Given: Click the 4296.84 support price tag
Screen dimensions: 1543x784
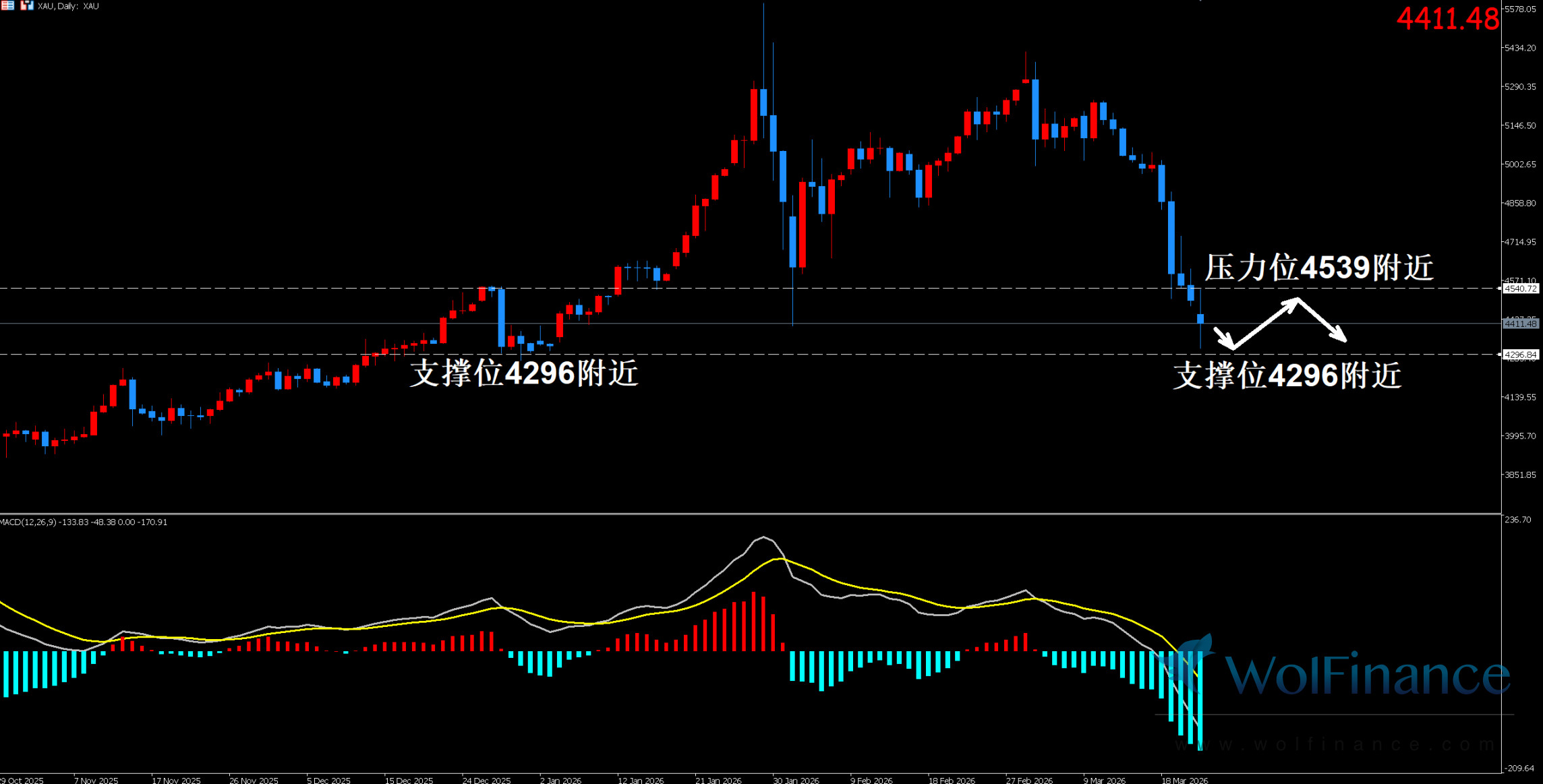Looking at the screenshot, I should pos(1521,355).
